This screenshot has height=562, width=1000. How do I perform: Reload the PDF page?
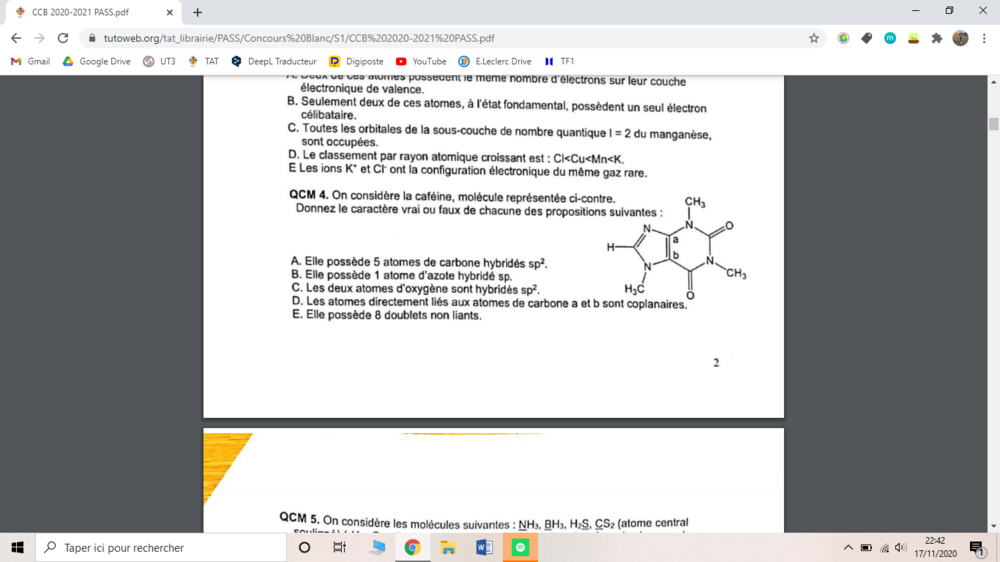pos(63,38)
